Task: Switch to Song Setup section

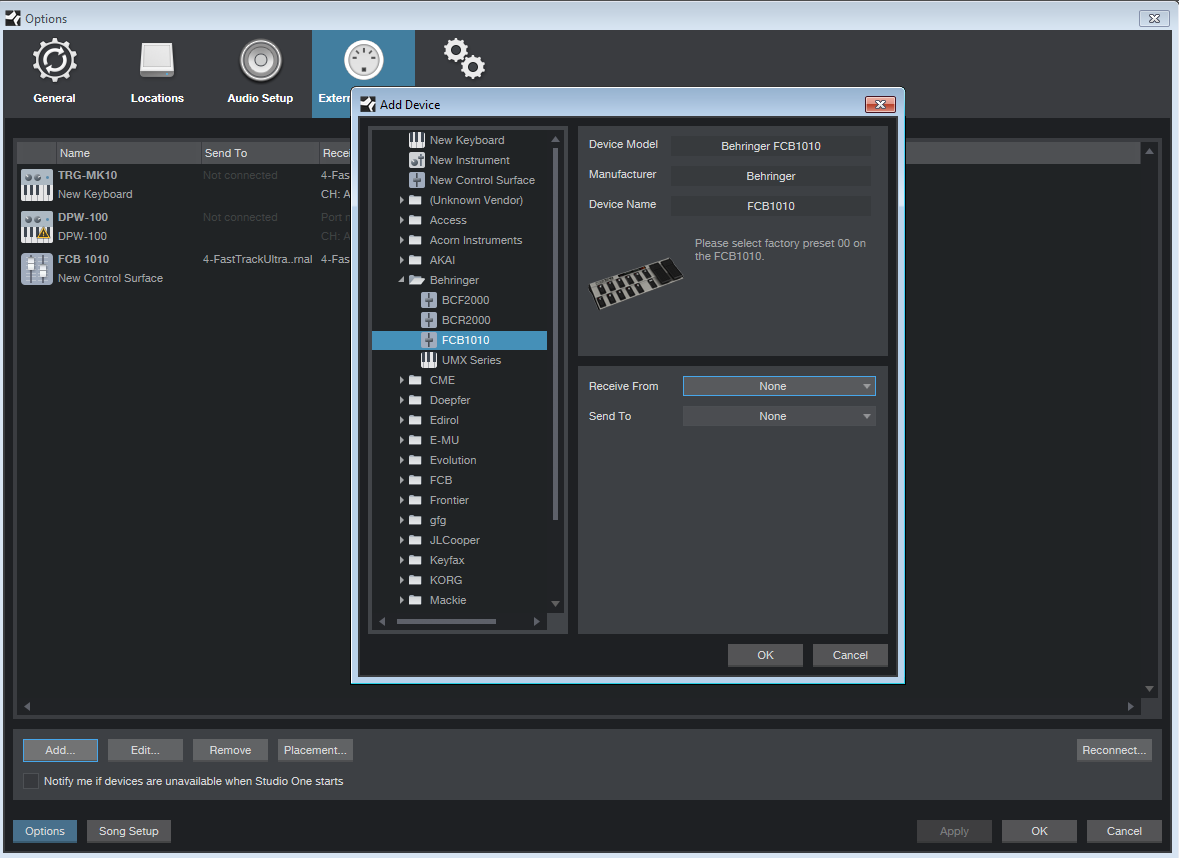Action: (129, 831)
